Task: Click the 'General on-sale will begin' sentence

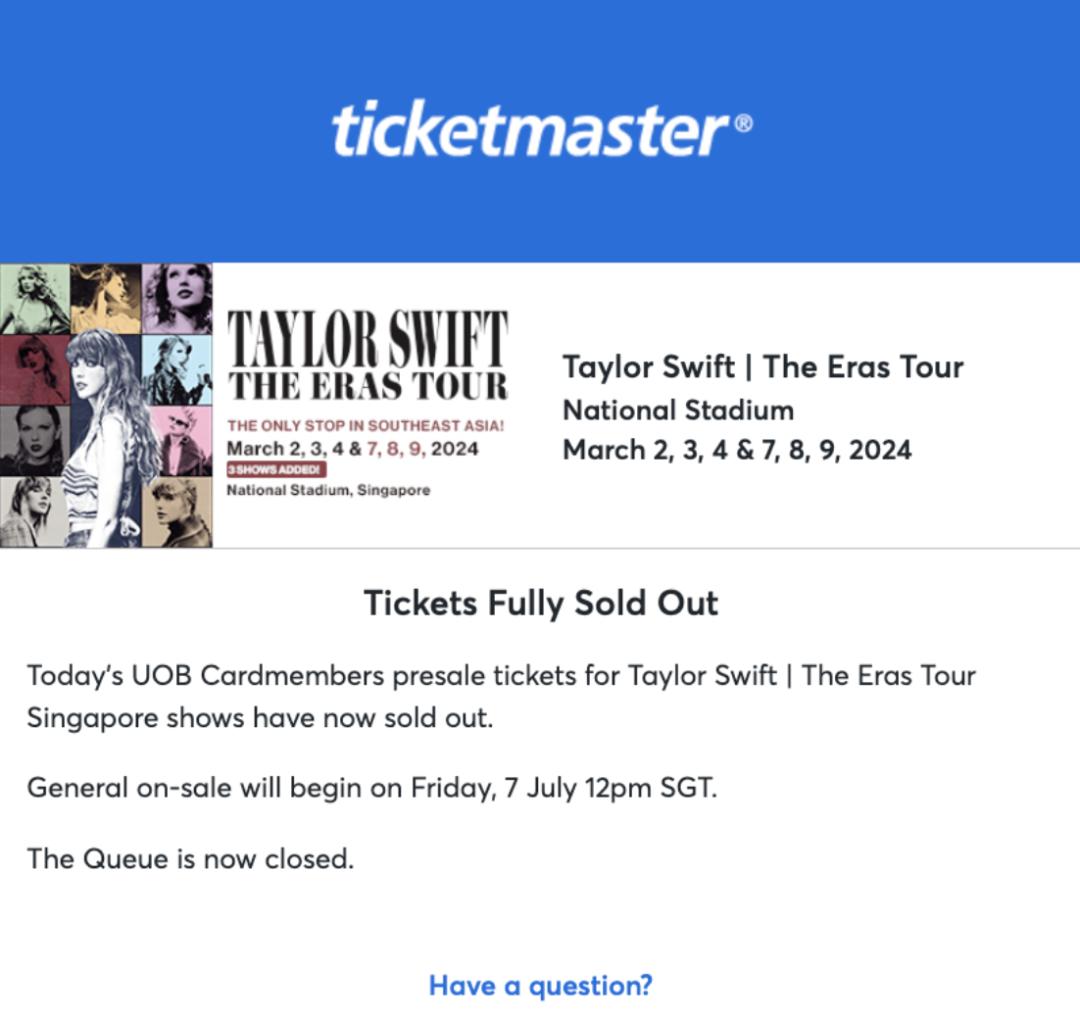Action: pyautogui.click(x=372, y=787)
